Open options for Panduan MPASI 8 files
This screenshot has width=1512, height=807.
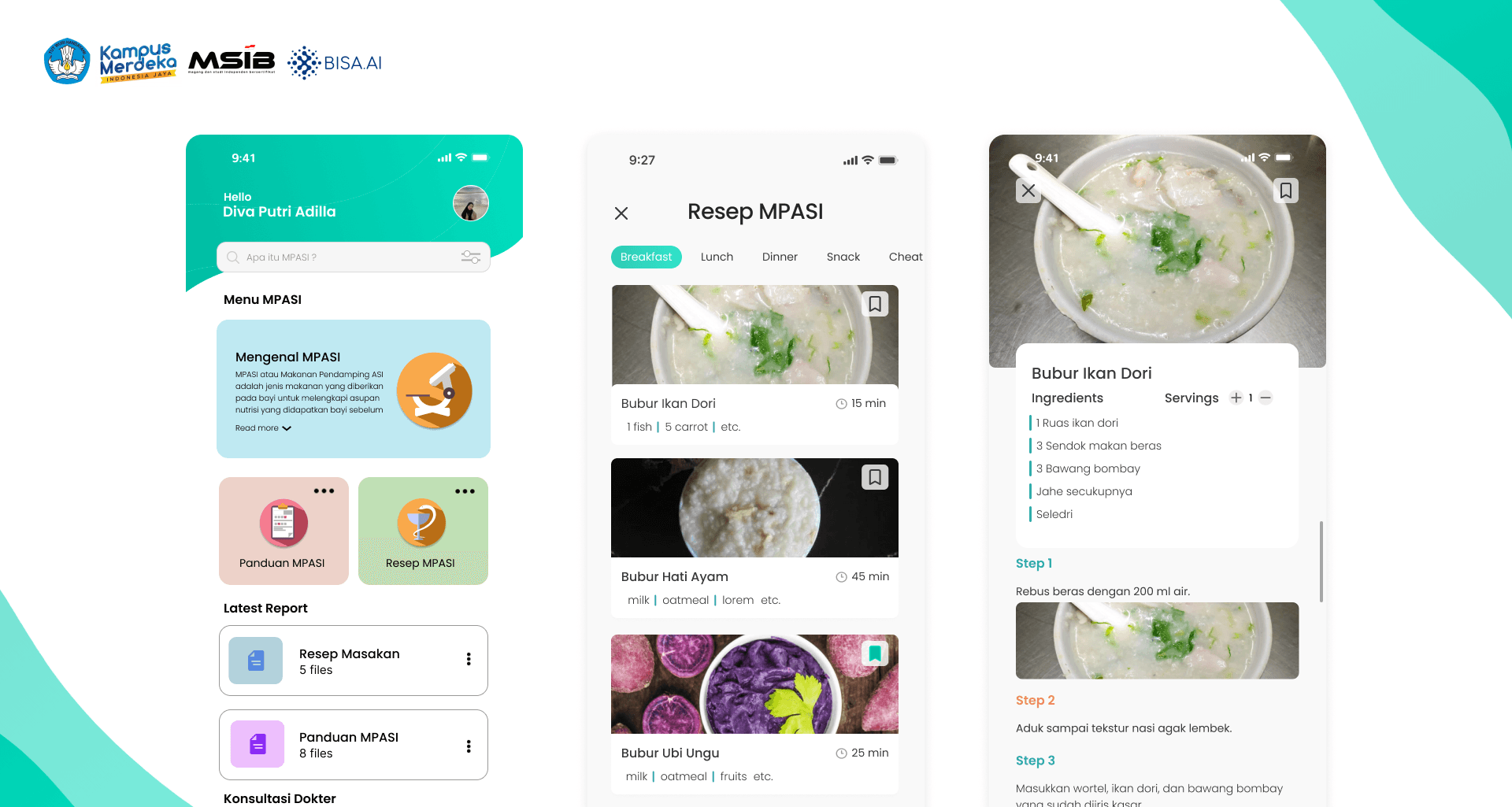[x=469, y=746]
